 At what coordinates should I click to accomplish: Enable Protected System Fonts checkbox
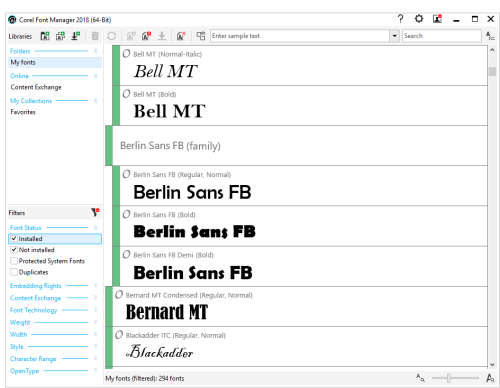[x=14, y=261]
